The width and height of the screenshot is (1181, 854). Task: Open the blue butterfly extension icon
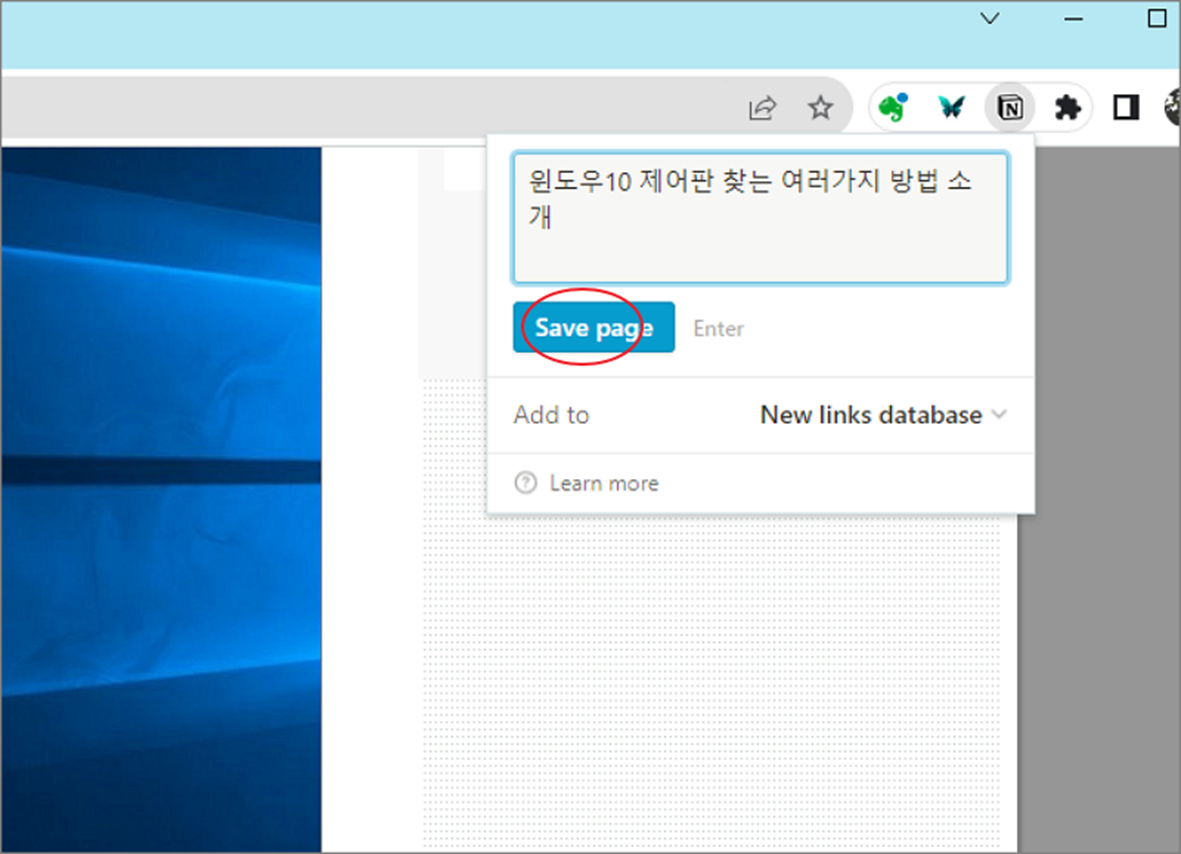951,108
